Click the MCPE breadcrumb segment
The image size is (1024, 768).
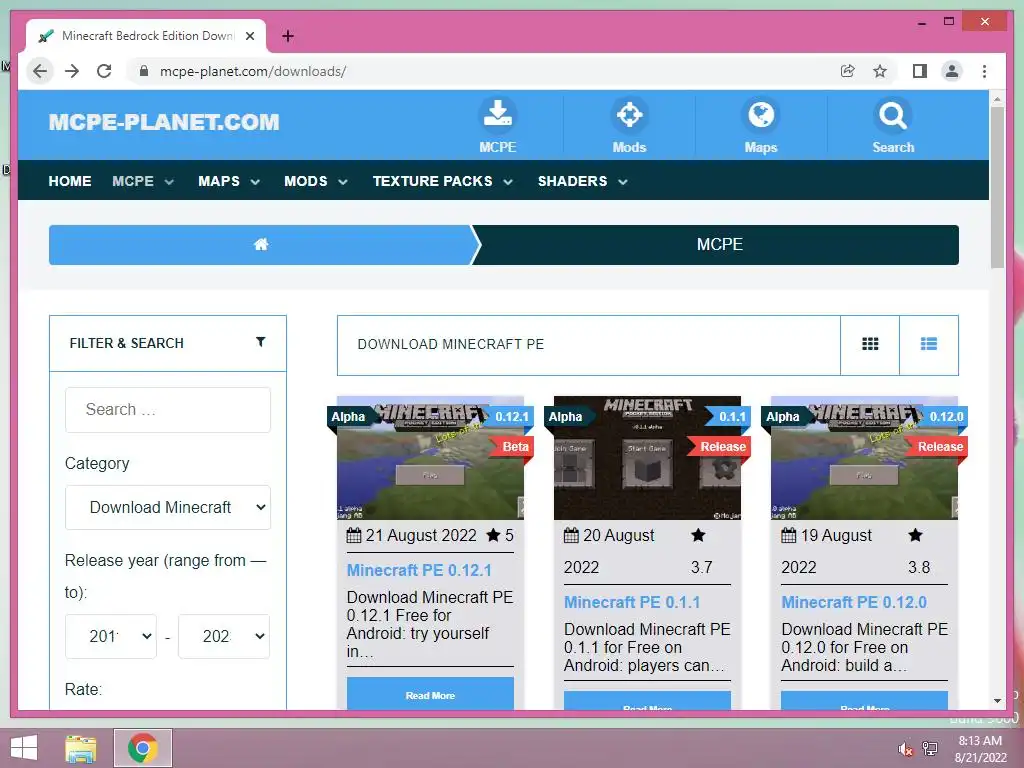pos(720,244)
